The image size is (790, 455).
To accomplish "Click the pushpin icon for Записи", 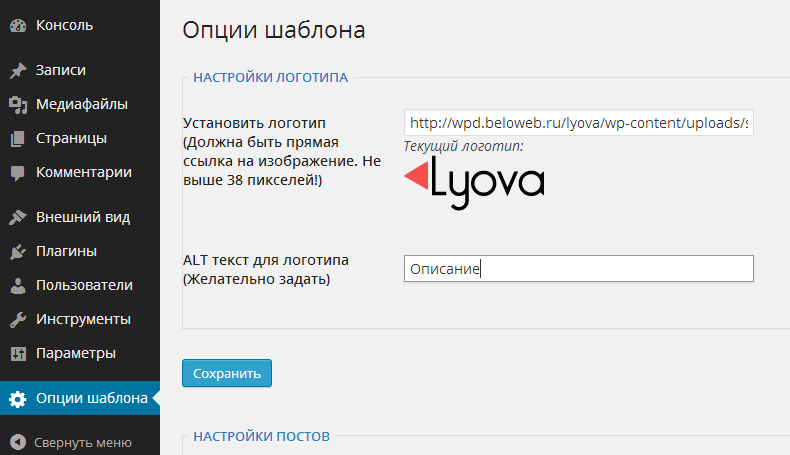I will (x=17, y=71).
